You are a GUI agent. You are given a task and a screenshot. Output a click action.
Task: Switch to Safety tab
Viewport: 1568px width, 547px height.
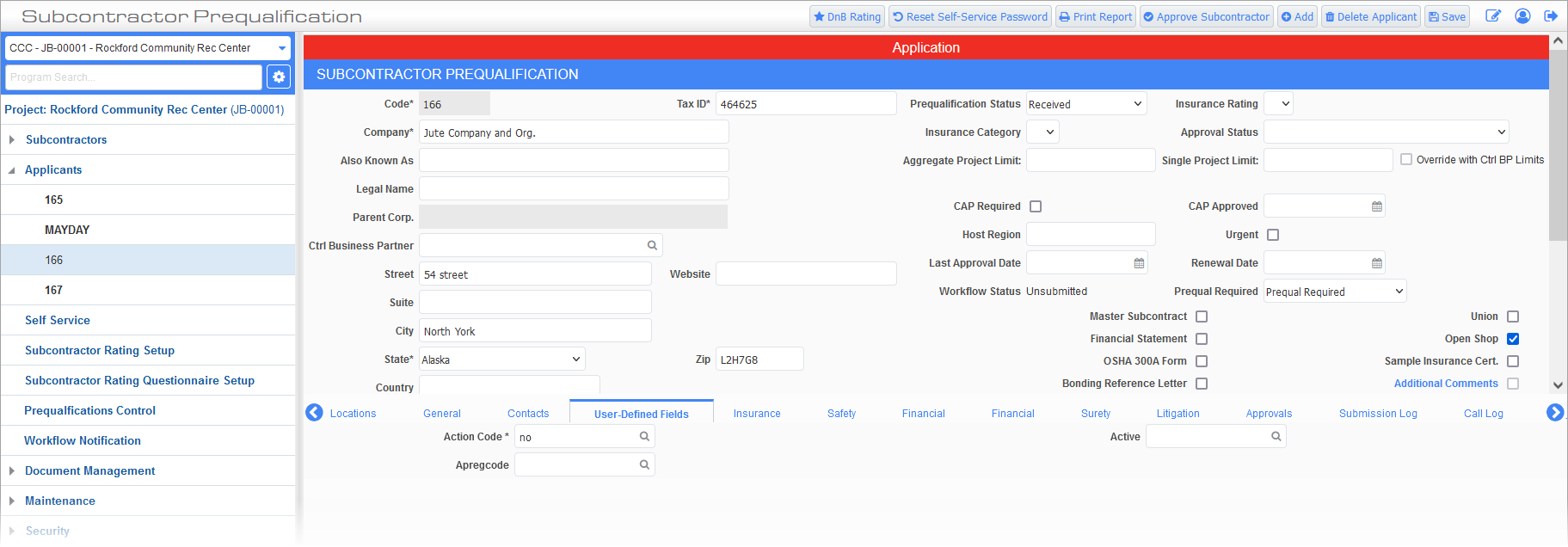click(x=842, y=414)
